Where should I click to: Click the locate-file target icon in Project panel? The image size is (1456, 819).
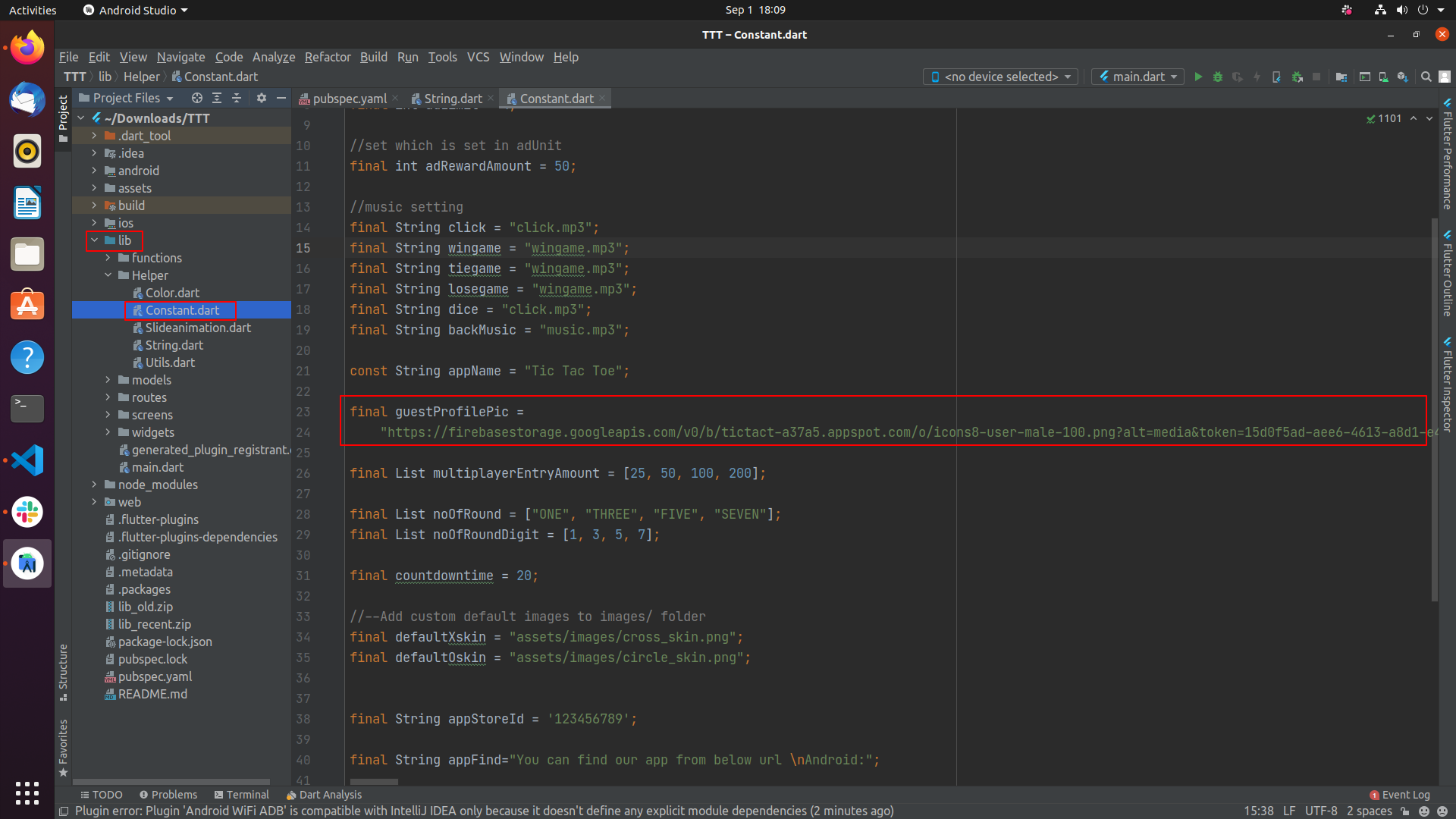pyautogui.click(x=197, y=98)
